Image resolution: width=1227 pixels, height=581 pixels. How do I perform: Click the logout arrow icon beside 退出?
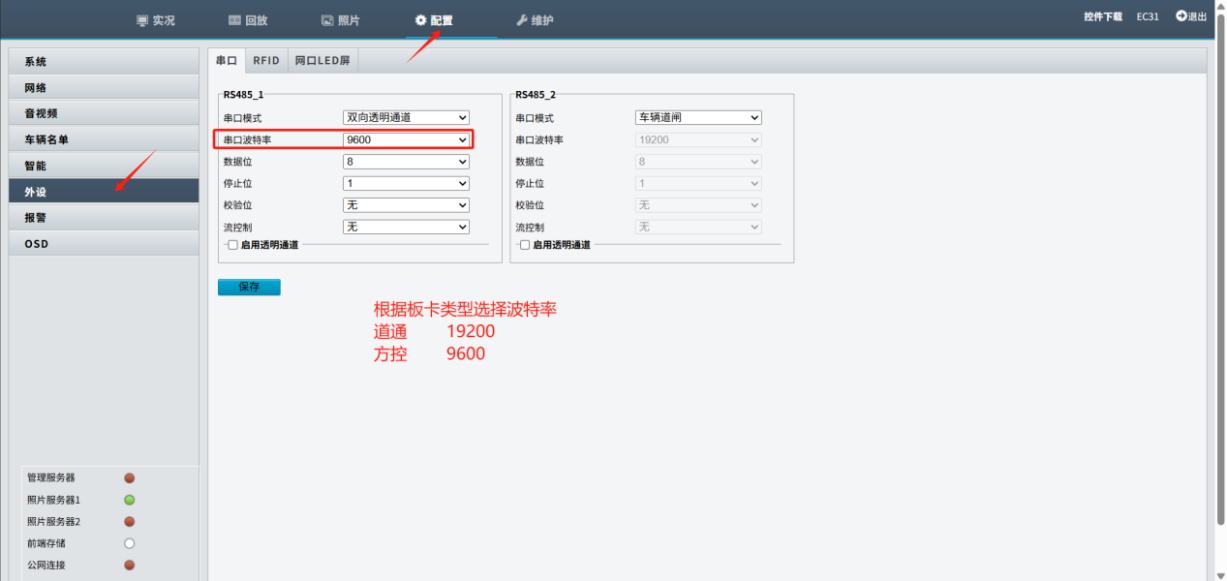1180,17
